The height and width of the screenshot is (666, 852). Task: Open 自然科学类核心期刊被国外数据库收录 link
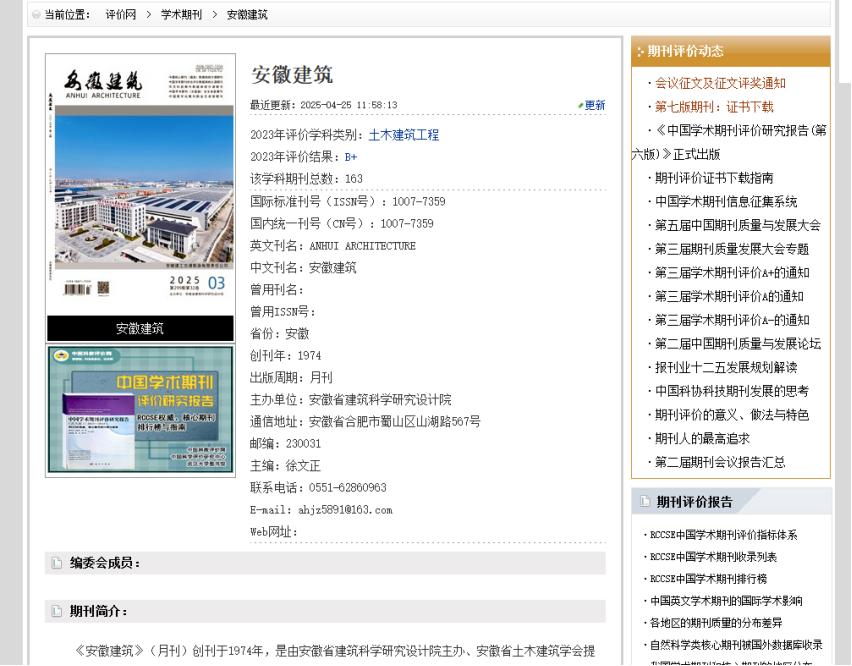[x=736, y=645]
